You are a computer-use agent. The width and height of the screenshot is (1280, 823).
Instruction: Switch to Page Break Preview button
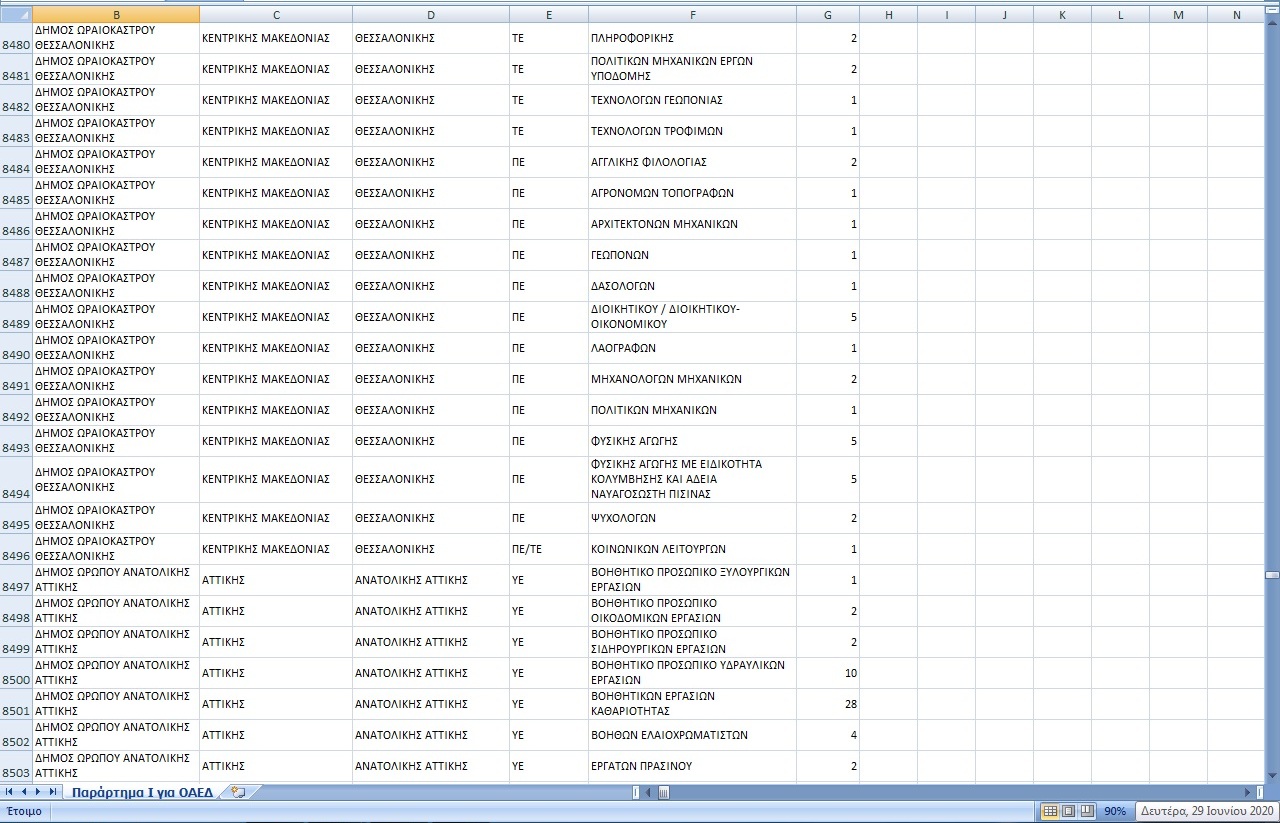click(1087, 811)
